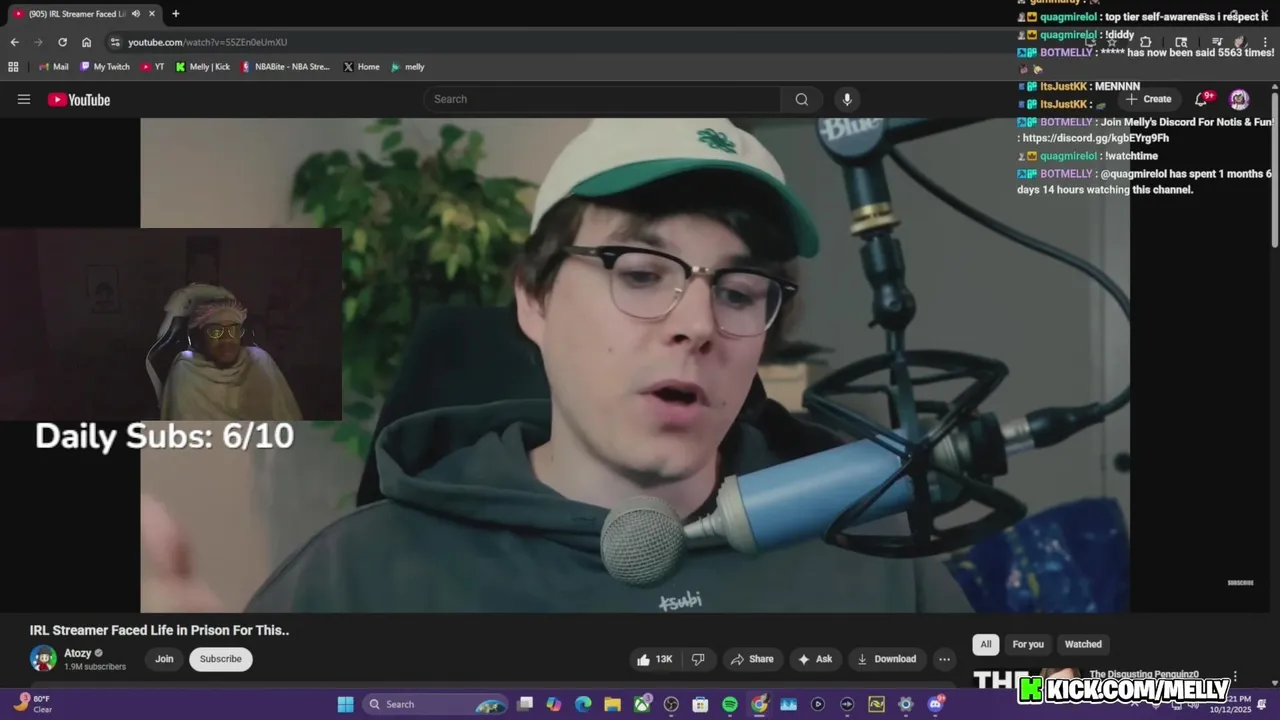Viewport: 1280px width, 720px height.
Task: Open the Atozy channel avatar
Action: click(x=43, y=658)
